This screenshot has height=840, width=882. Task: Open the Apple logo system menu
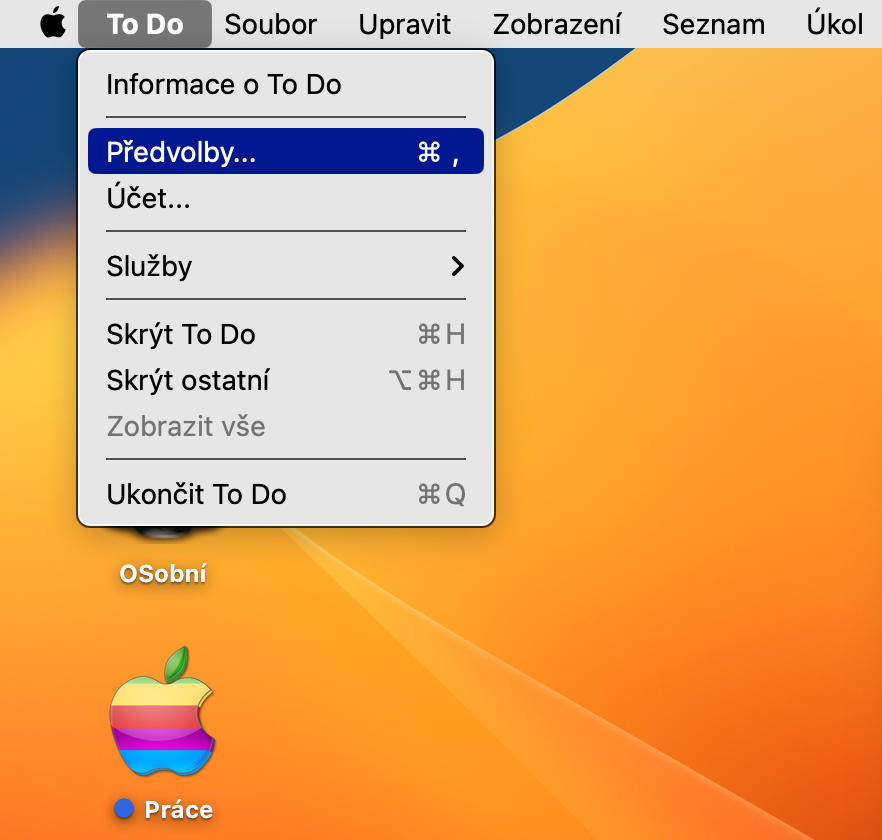[53, 24]
